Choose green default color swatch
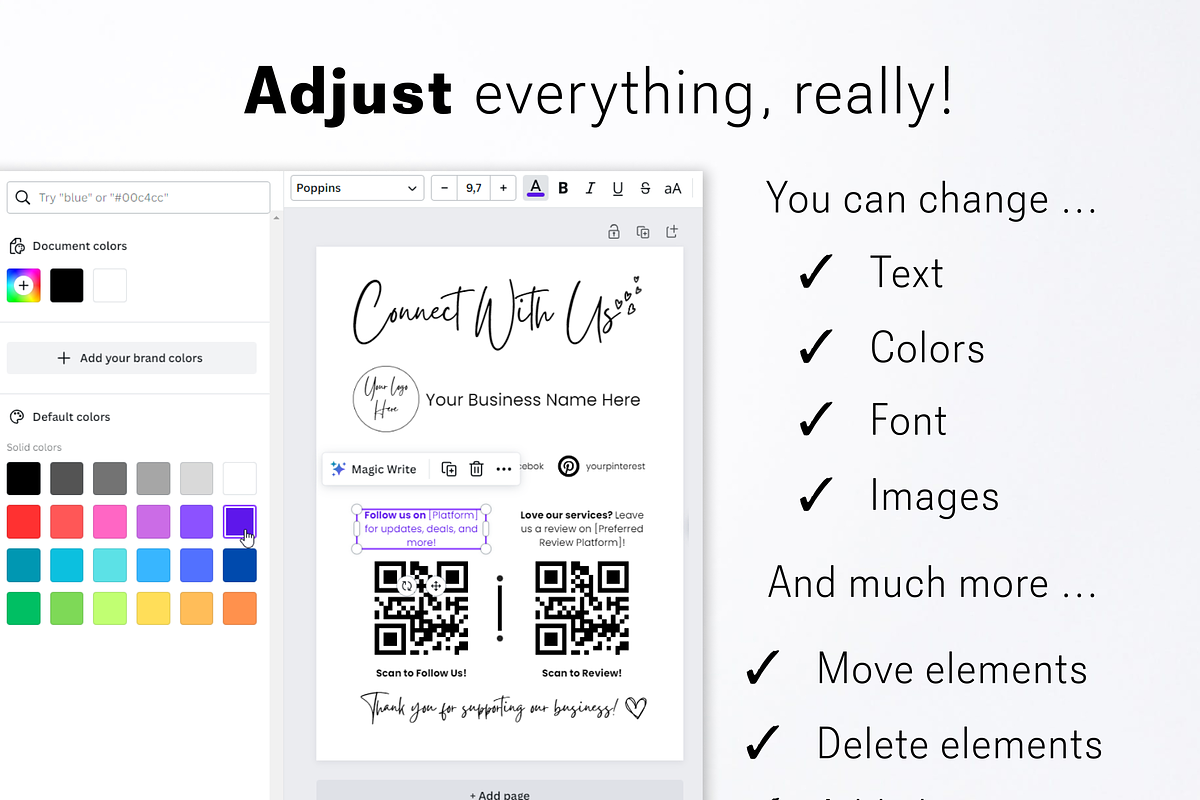Screen dimensions: 1200x800 coord(24,608)
